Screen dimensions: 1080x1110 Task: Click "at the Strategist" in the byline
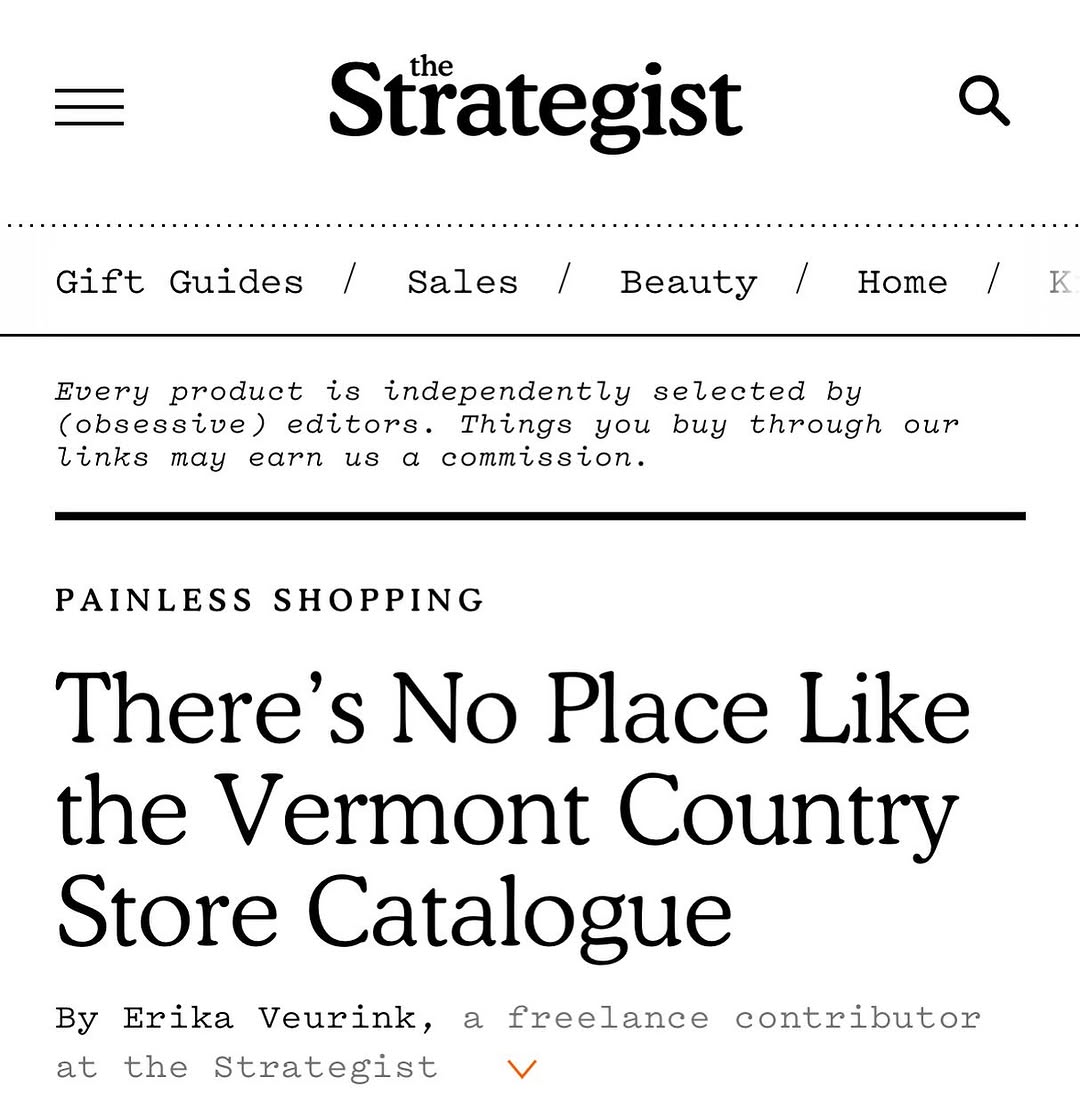coord(246,1067)
